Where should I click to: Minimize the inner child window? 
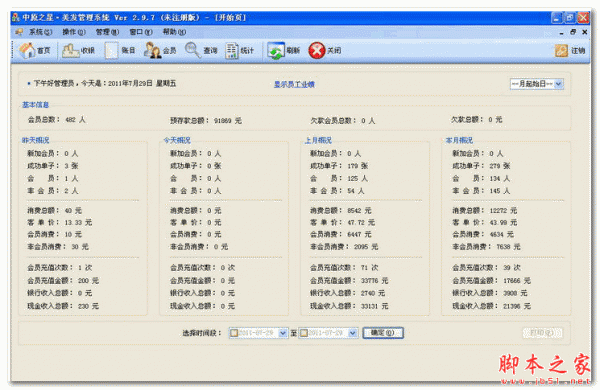(561, 33)
